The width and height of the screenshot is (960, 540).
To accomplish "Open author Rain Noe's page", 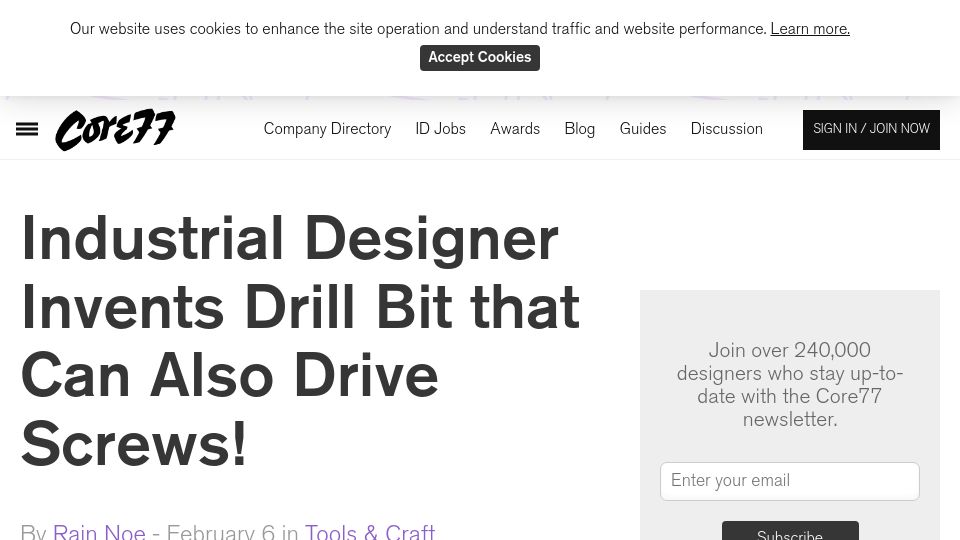I will [99, 531].
